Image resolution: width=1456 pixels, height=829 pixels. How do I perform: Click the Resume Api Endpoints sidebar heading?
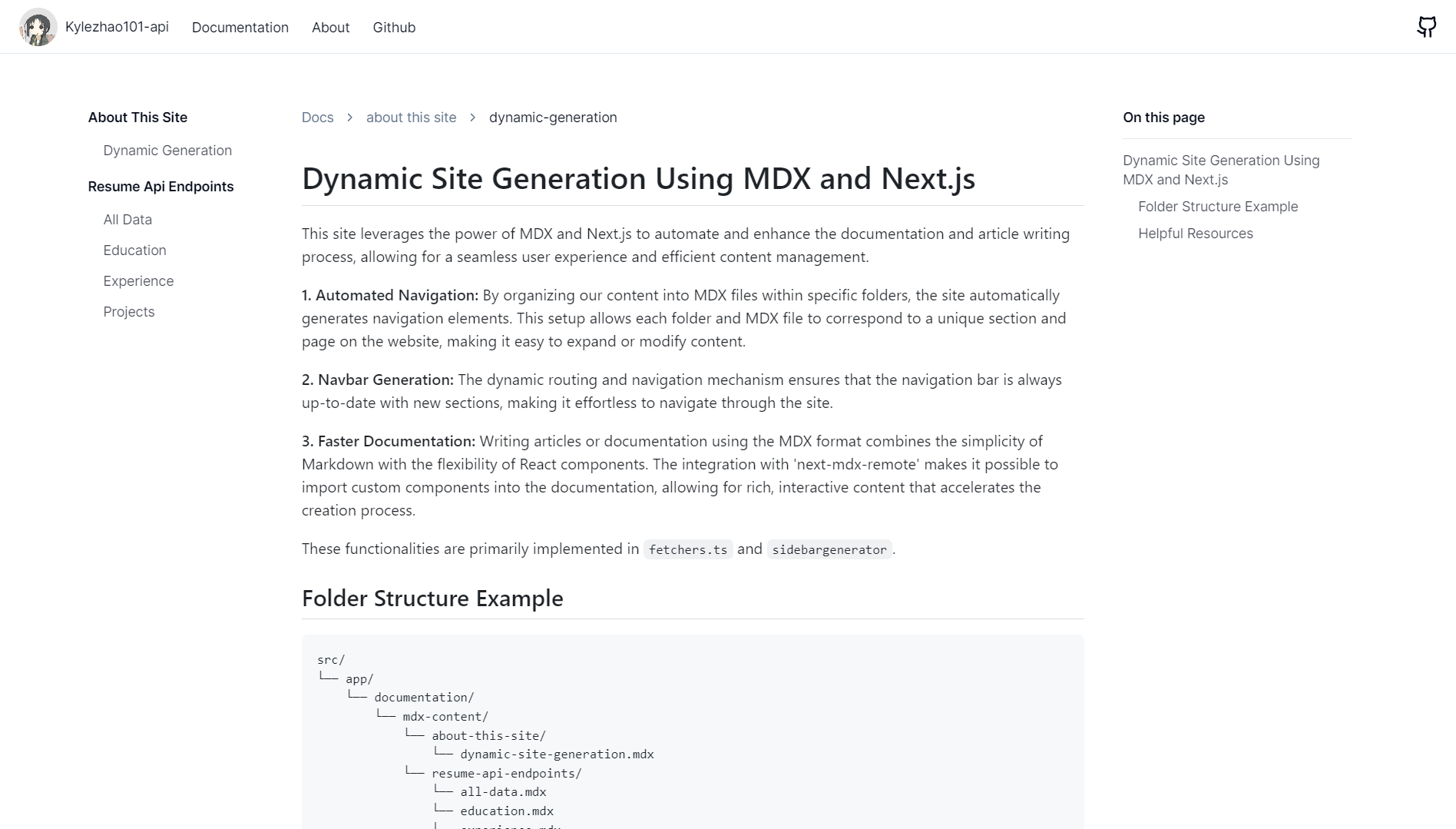(x=160, y=187)
